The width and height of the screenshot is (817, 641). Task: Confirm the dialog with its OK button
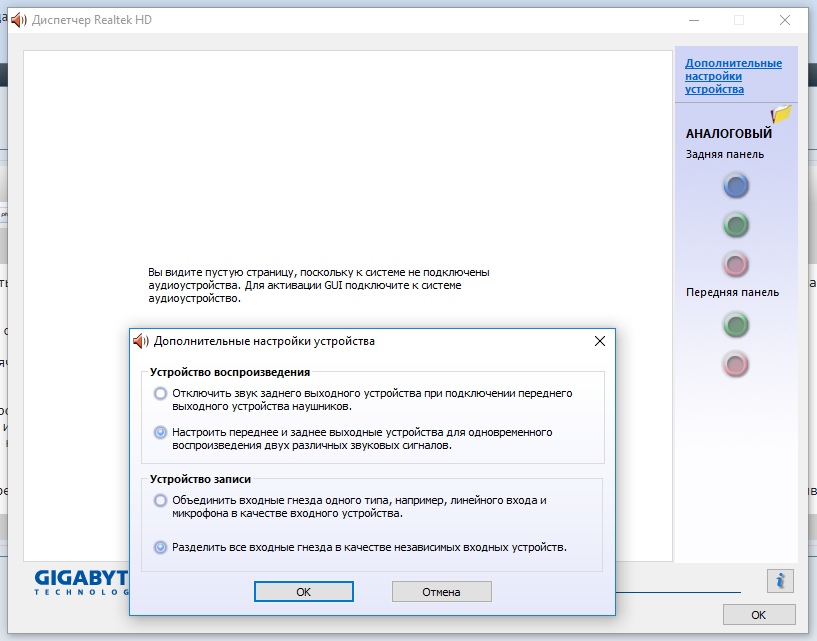[304, 592]
